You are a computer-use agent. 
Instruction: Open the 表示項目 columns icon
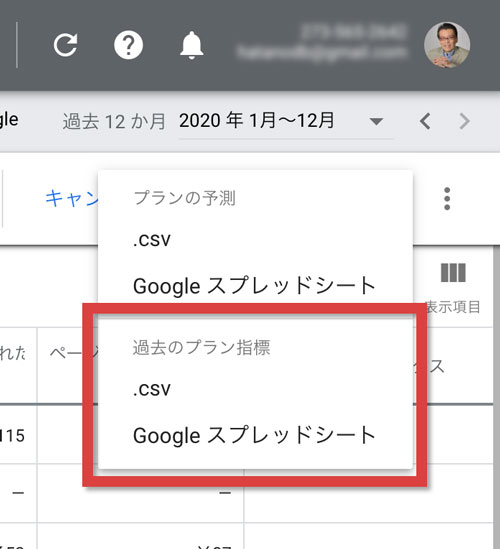pos(453,273)
